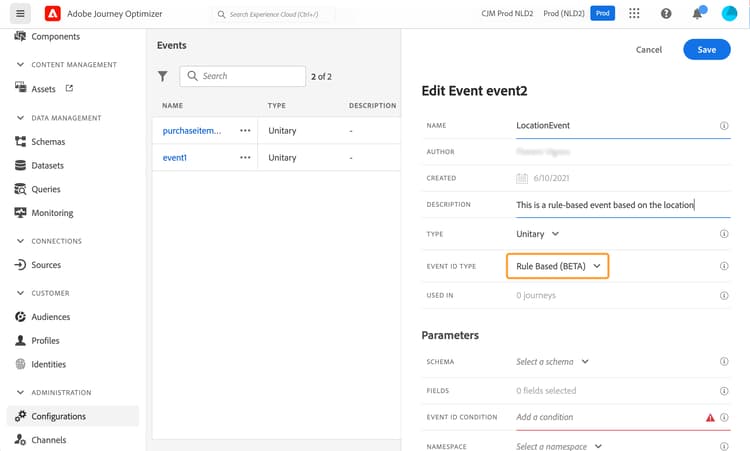Open the user profile avatar
The width and height of the screenshot is (750, 451).
point(728,14)
